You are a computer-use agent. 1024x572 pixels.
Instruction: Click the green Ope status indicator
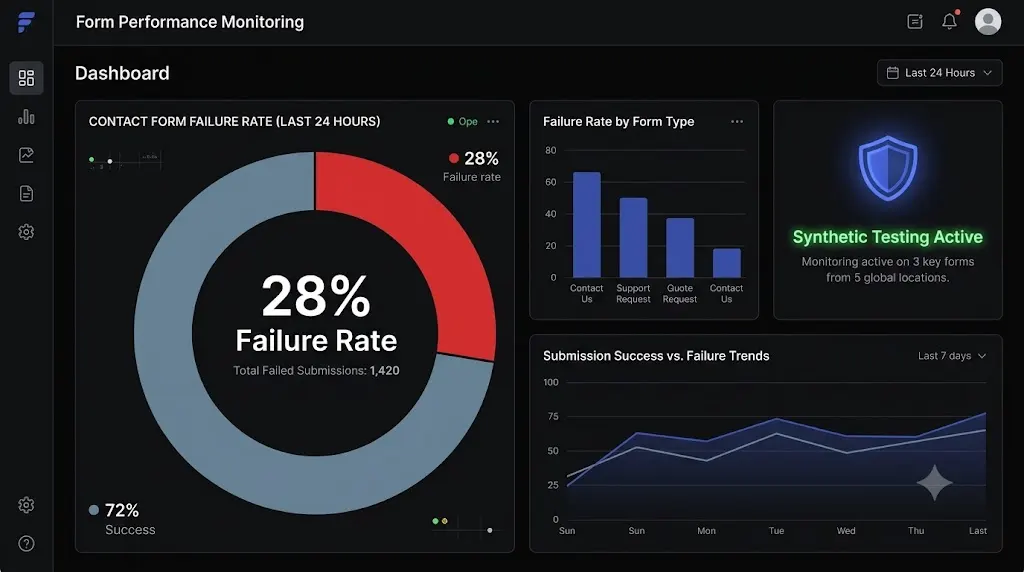pos(462,121)
